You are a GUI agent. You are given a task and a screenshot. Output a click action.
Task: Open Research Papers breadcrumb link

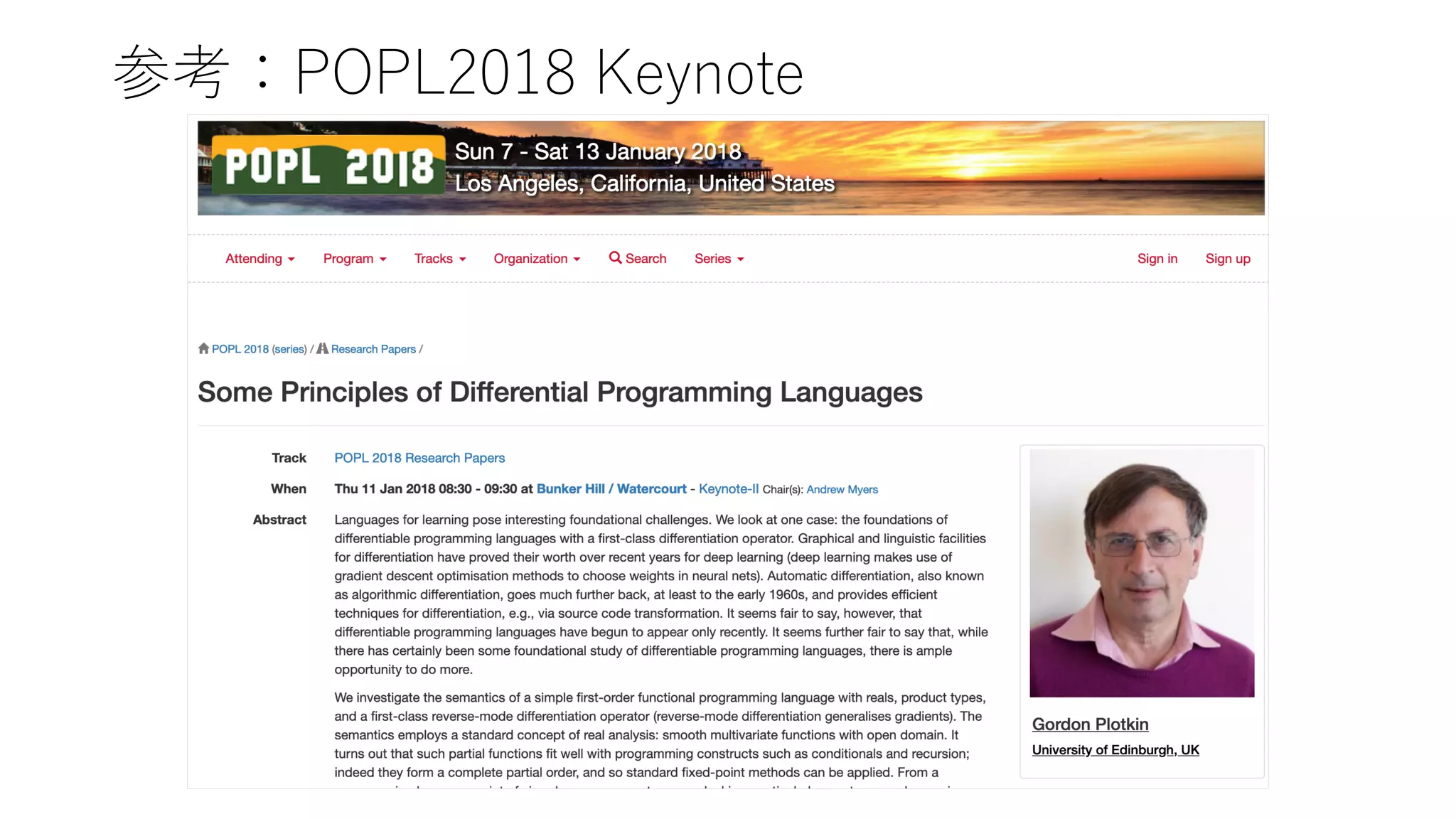tap(373, 349)
